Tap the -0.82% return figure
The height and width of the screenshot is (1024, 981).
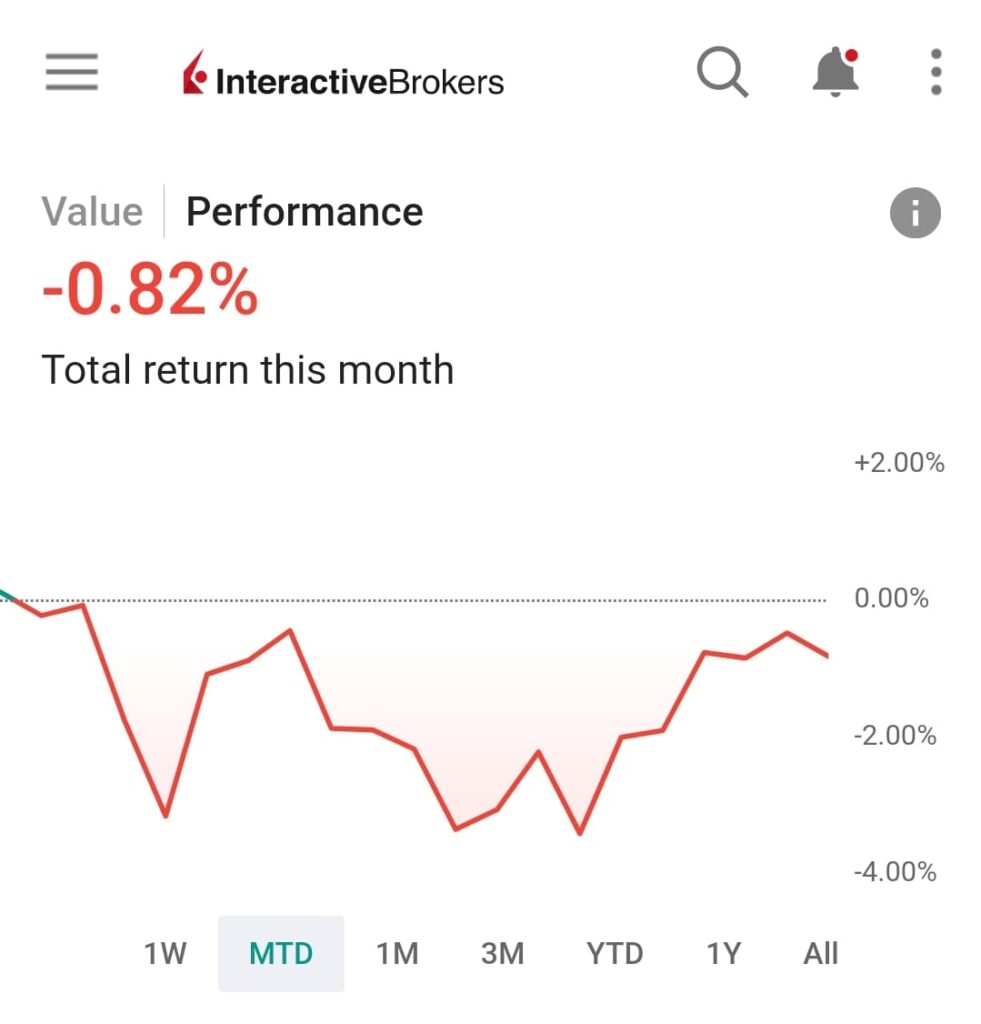tap(150, 291)
